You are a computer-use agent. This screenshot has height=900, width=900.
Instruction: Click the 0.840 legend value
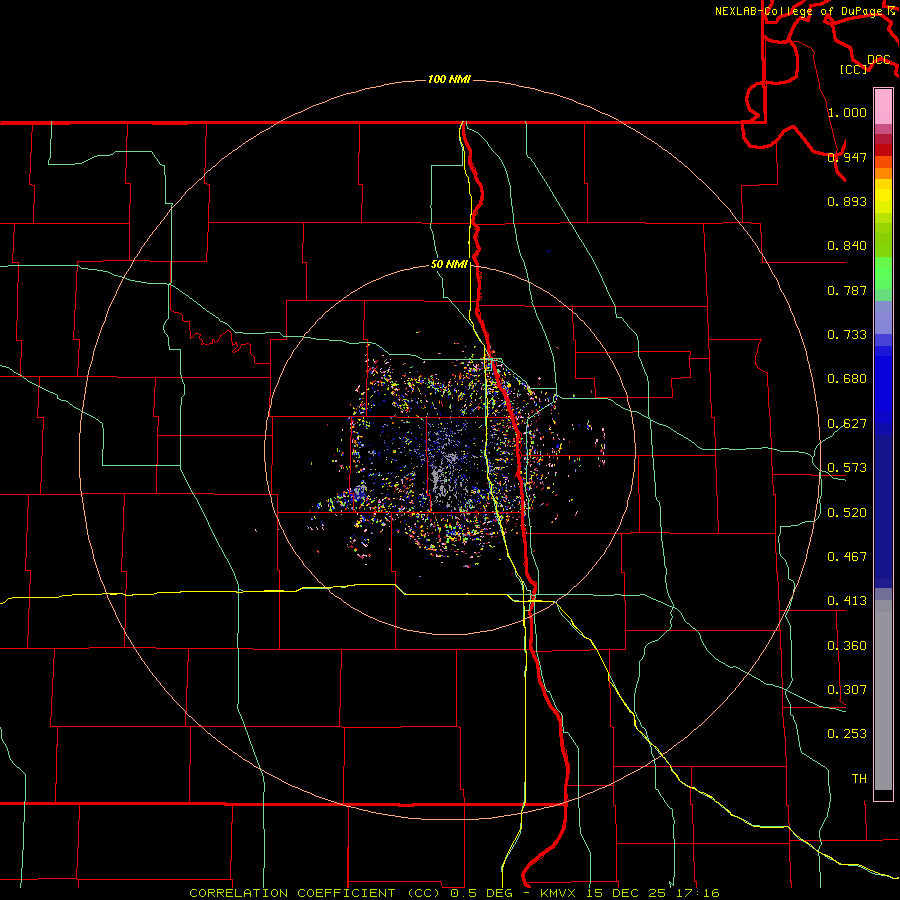tap(847, 246)
